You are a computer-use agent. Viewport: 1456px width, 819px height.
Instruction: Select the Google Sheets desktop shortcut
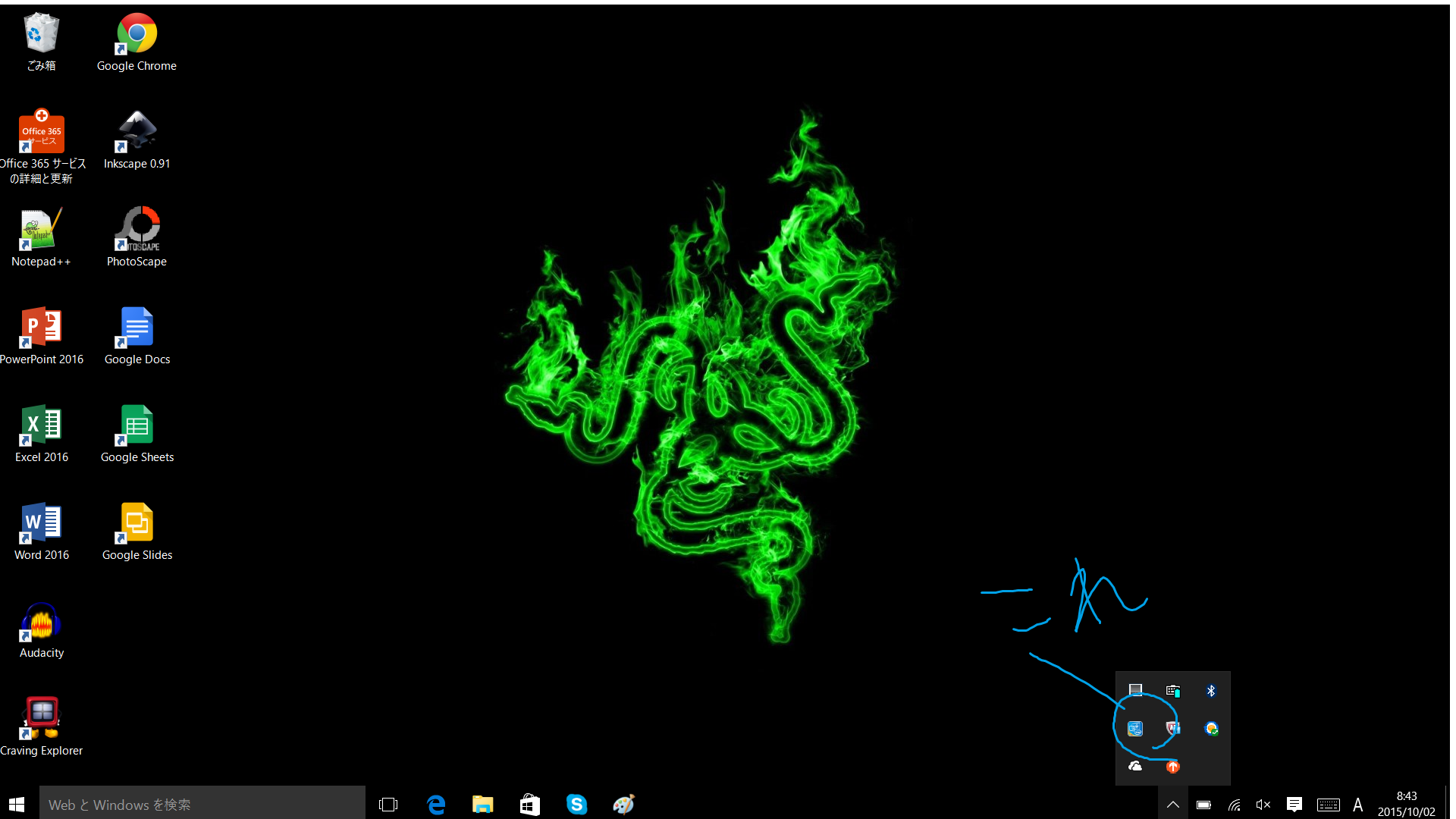pos(136,434)
